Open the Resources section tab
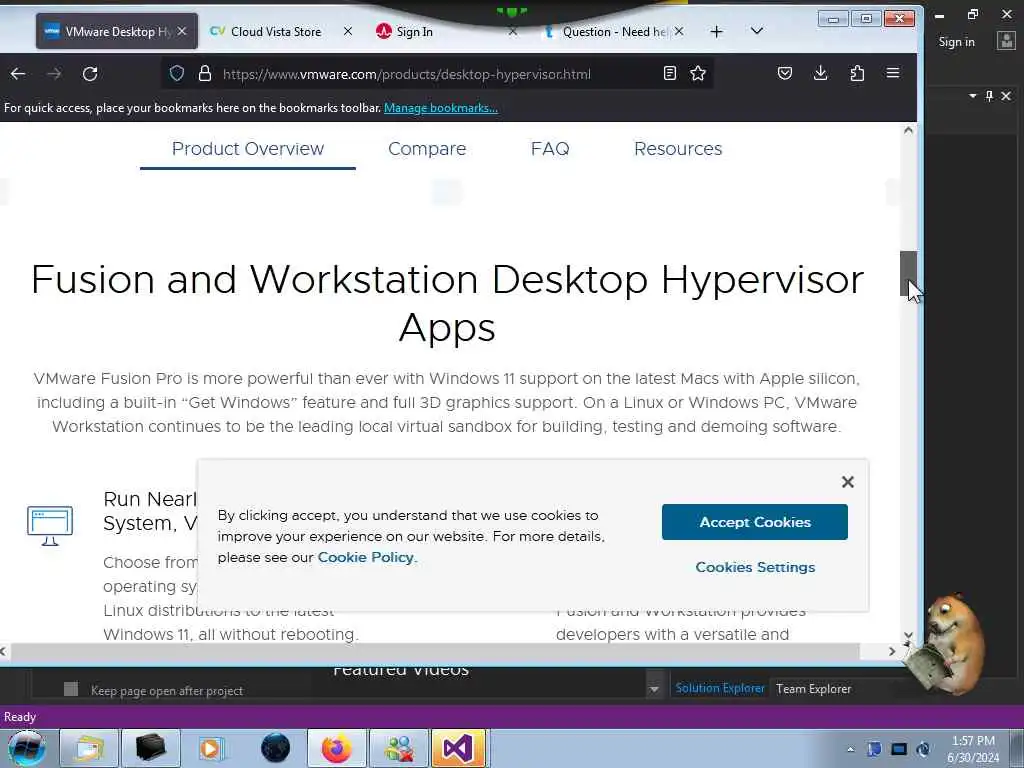 coord(678,149)
